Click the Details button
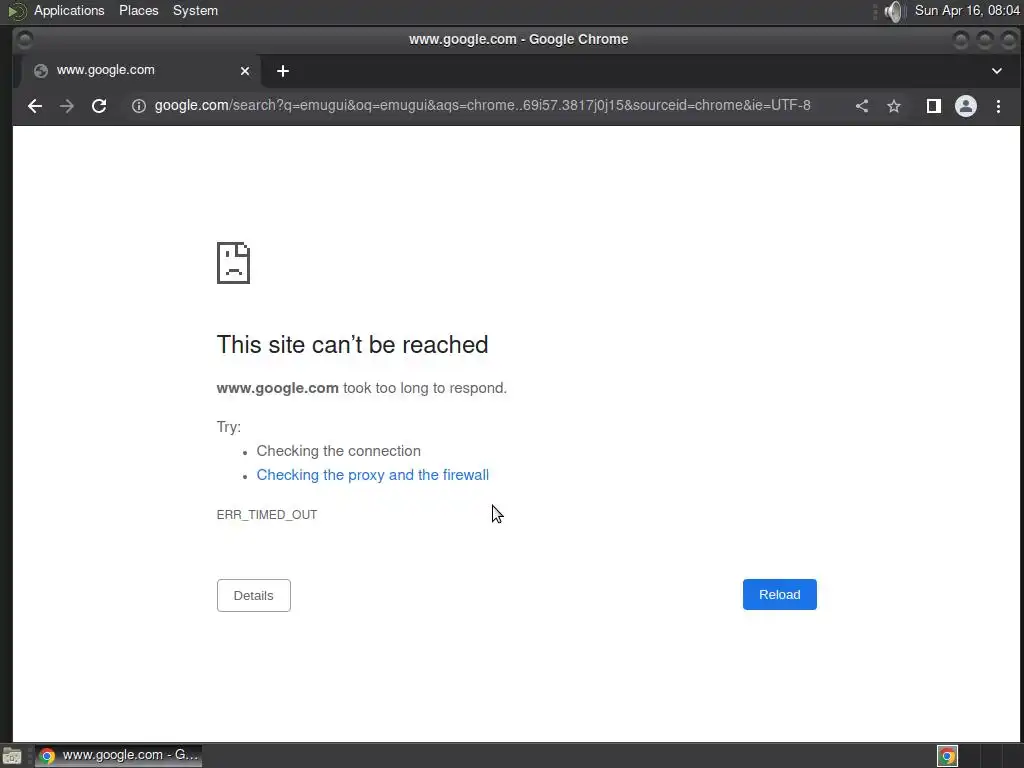The height and width of the screenshot is (768, 1024). click(x=253, y=596)
